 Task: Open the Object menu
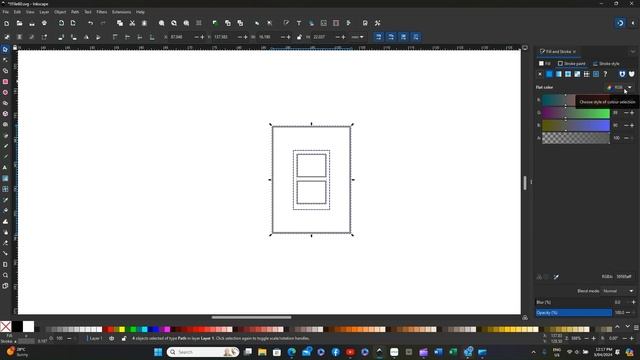click(x=60, y=12)
